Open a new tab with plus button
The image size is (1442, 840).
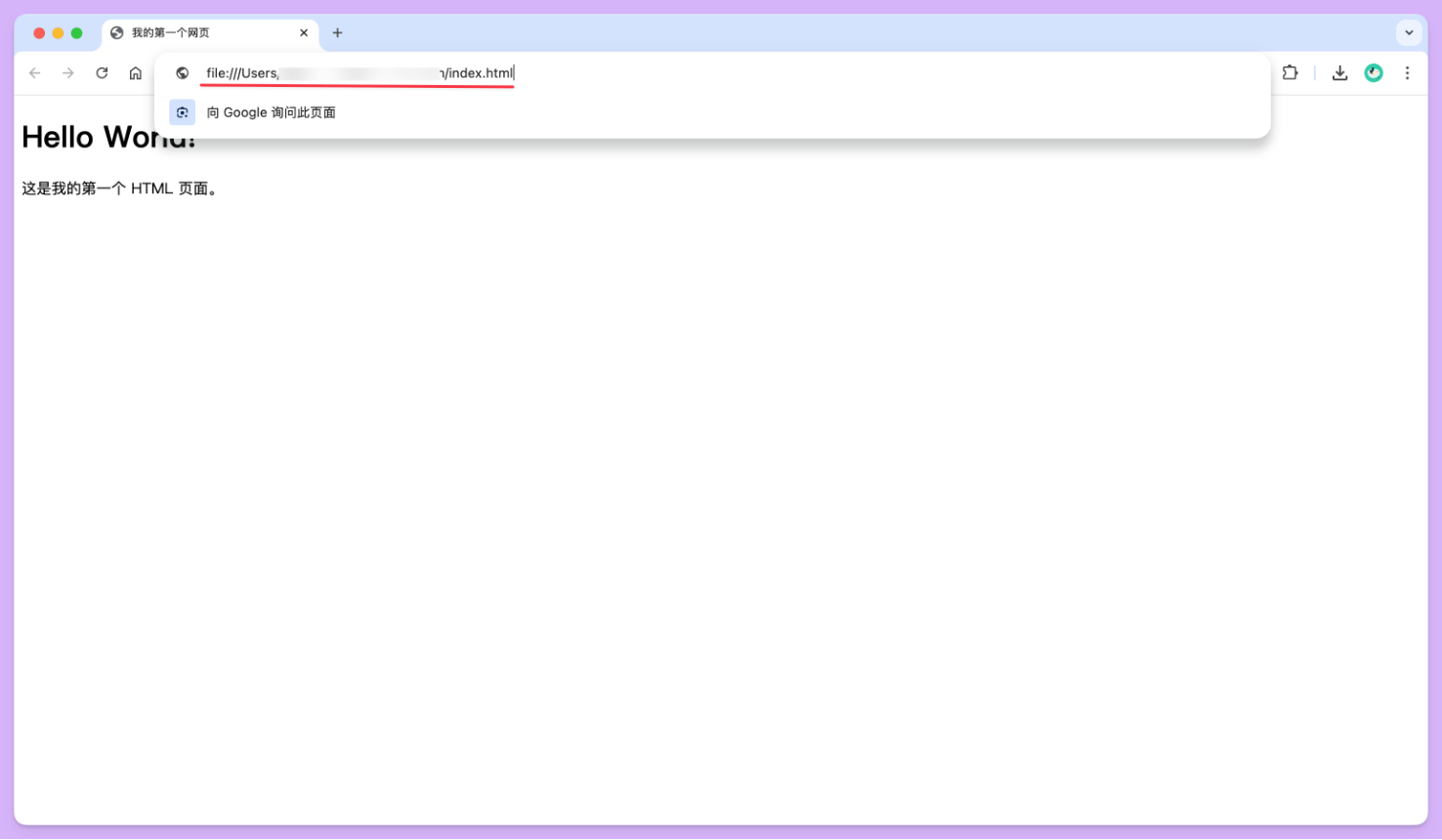tap(337, 33)
